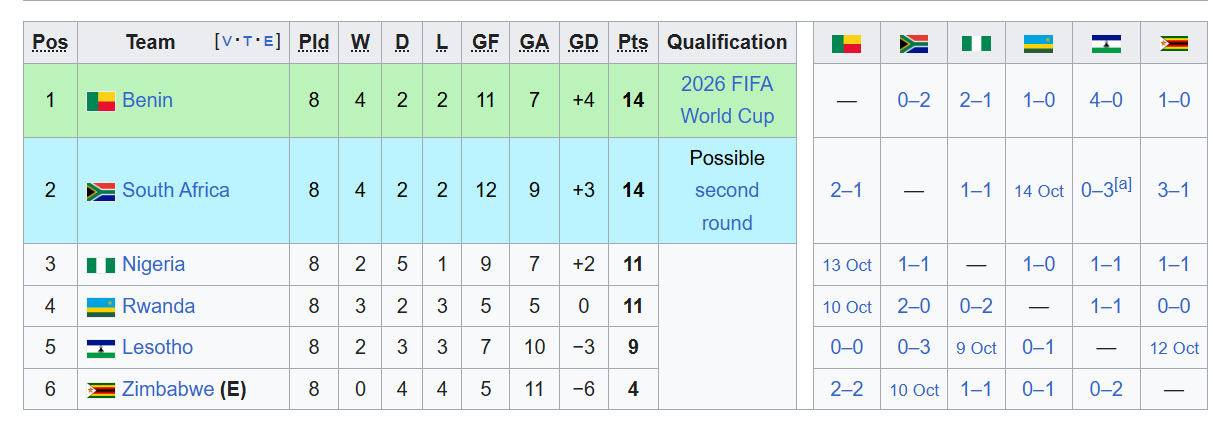Click the Benin flag icon in team column

tap(101, 101)
